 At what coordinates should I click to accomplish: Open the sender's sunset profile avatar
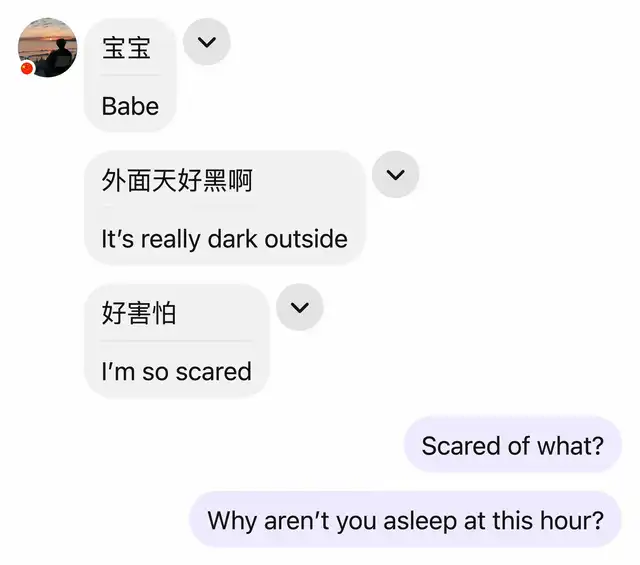coord(47,47)
